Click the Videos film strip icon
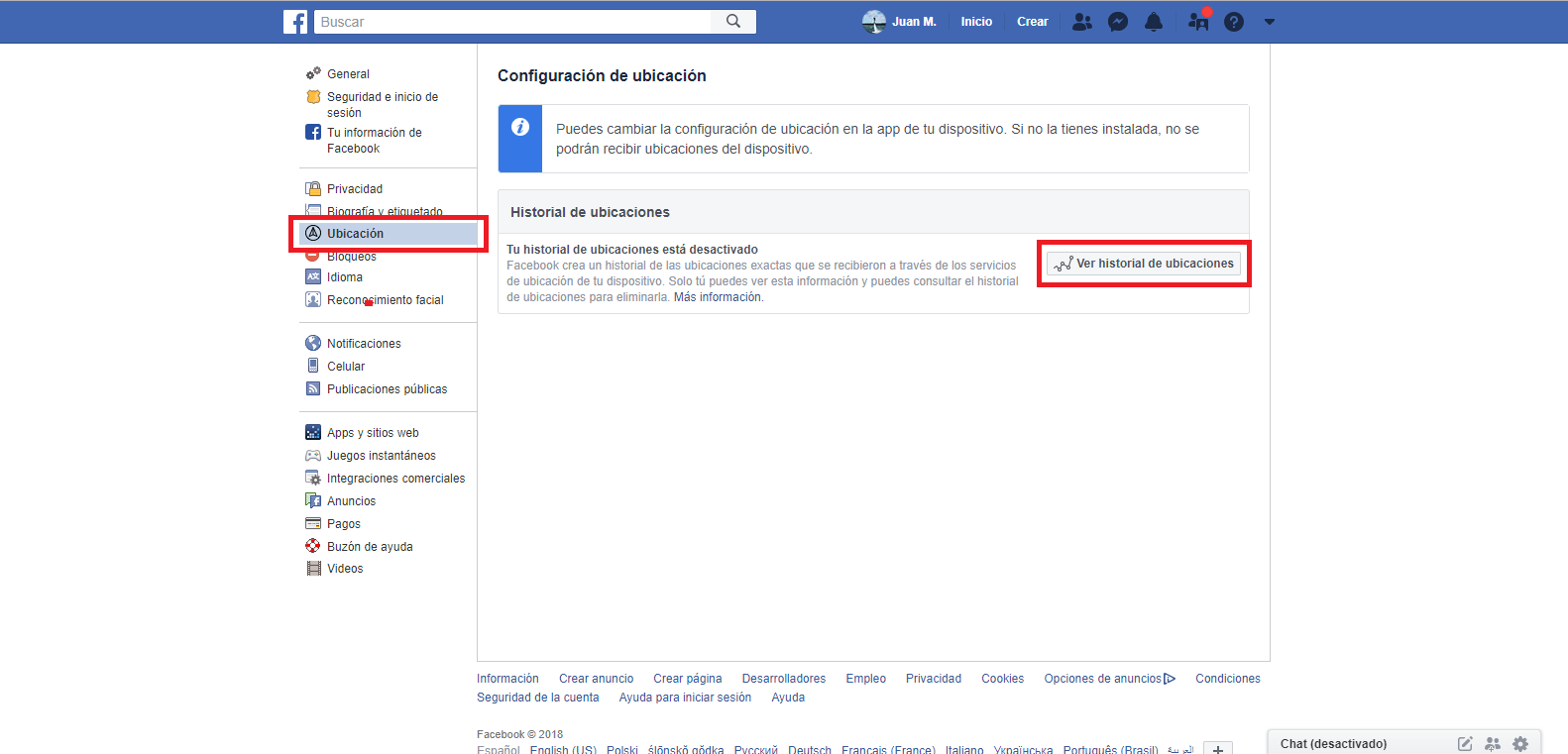The height and width of the screenshot is (754, 1568). (x=313, y=568)
